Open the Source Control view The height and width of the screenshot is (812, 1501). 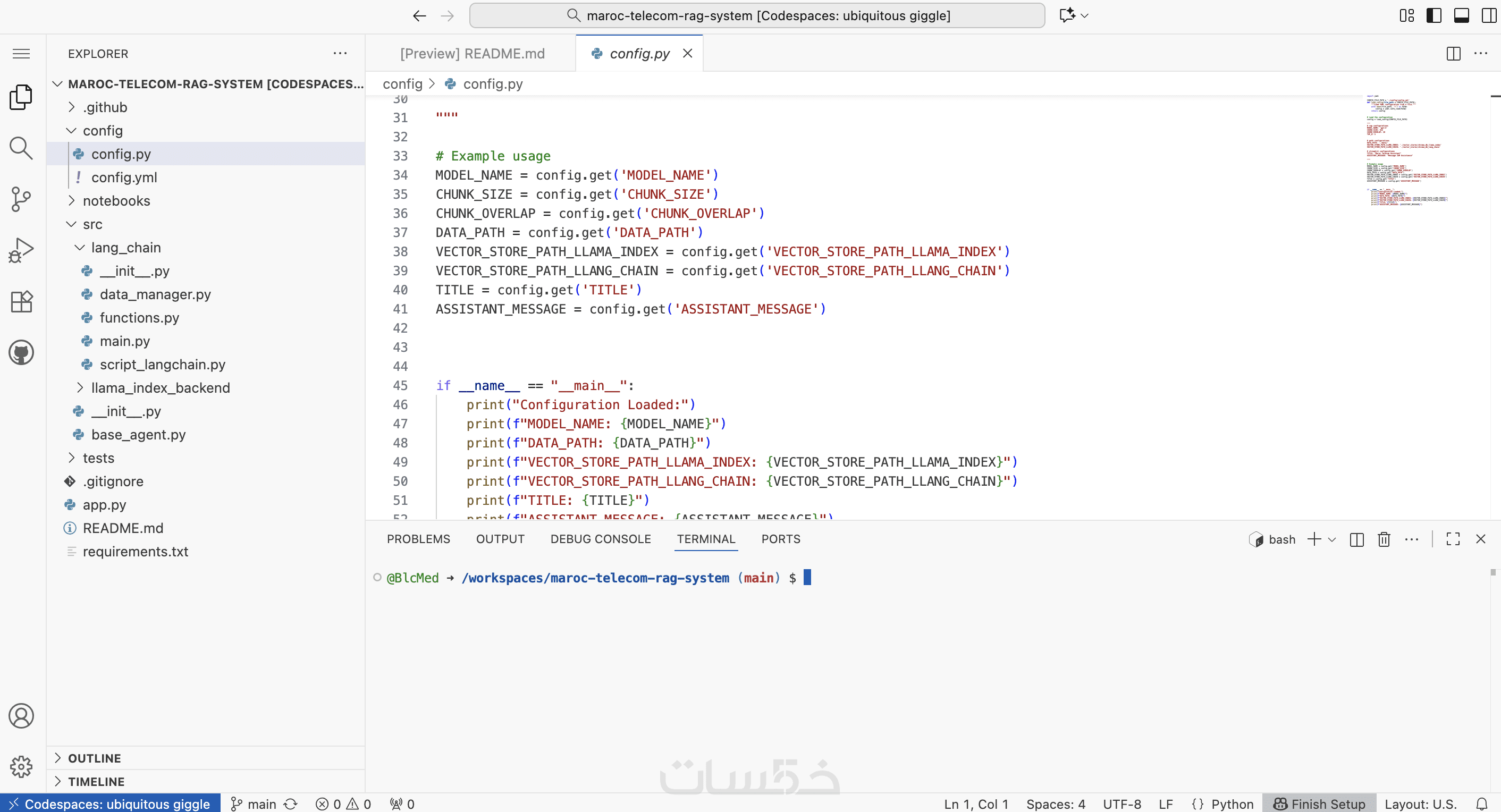[x=21, y=199]
